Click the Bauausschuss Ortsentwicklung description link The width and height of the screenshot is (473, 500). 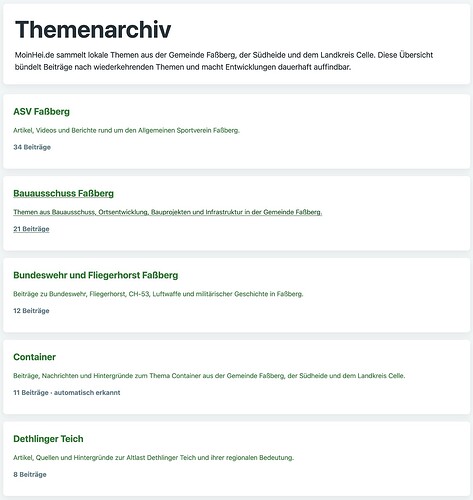(168, 212)
